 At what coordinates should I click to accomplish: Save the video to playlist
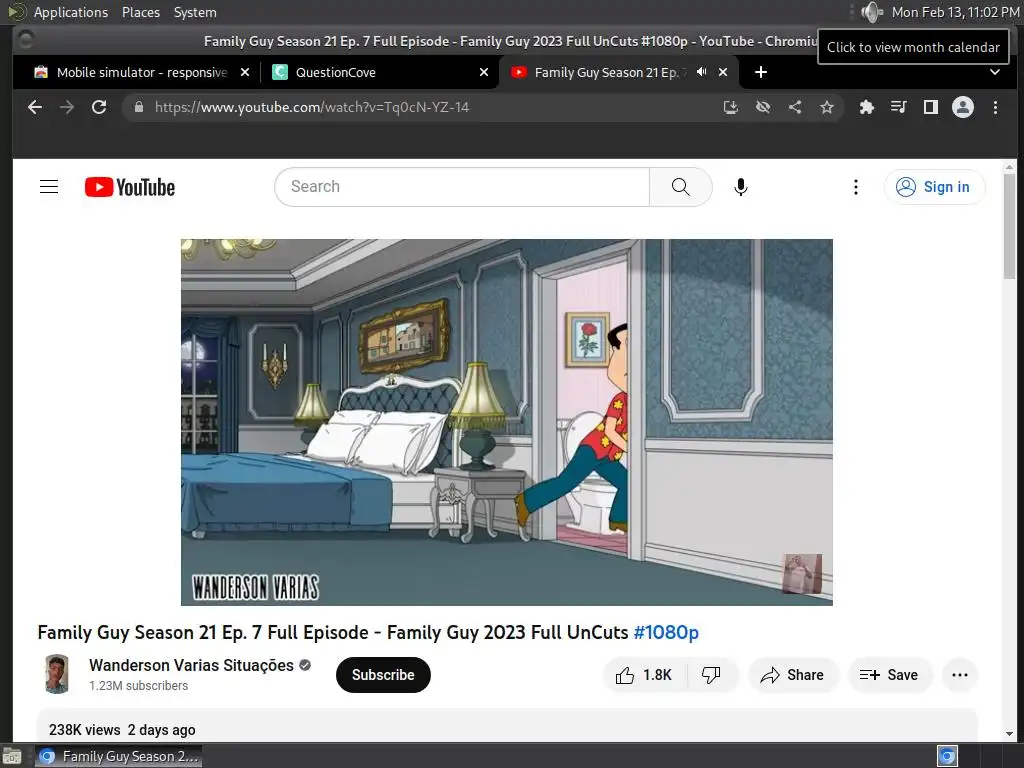pos(889,675)
